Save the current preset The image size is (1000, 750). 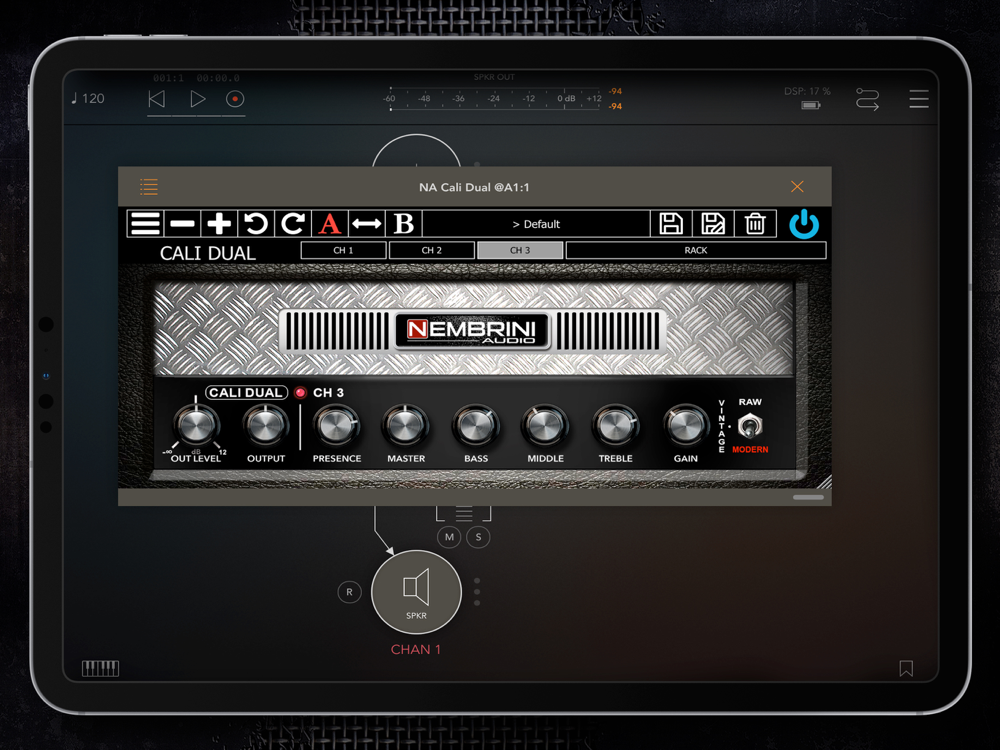(671, 224)
